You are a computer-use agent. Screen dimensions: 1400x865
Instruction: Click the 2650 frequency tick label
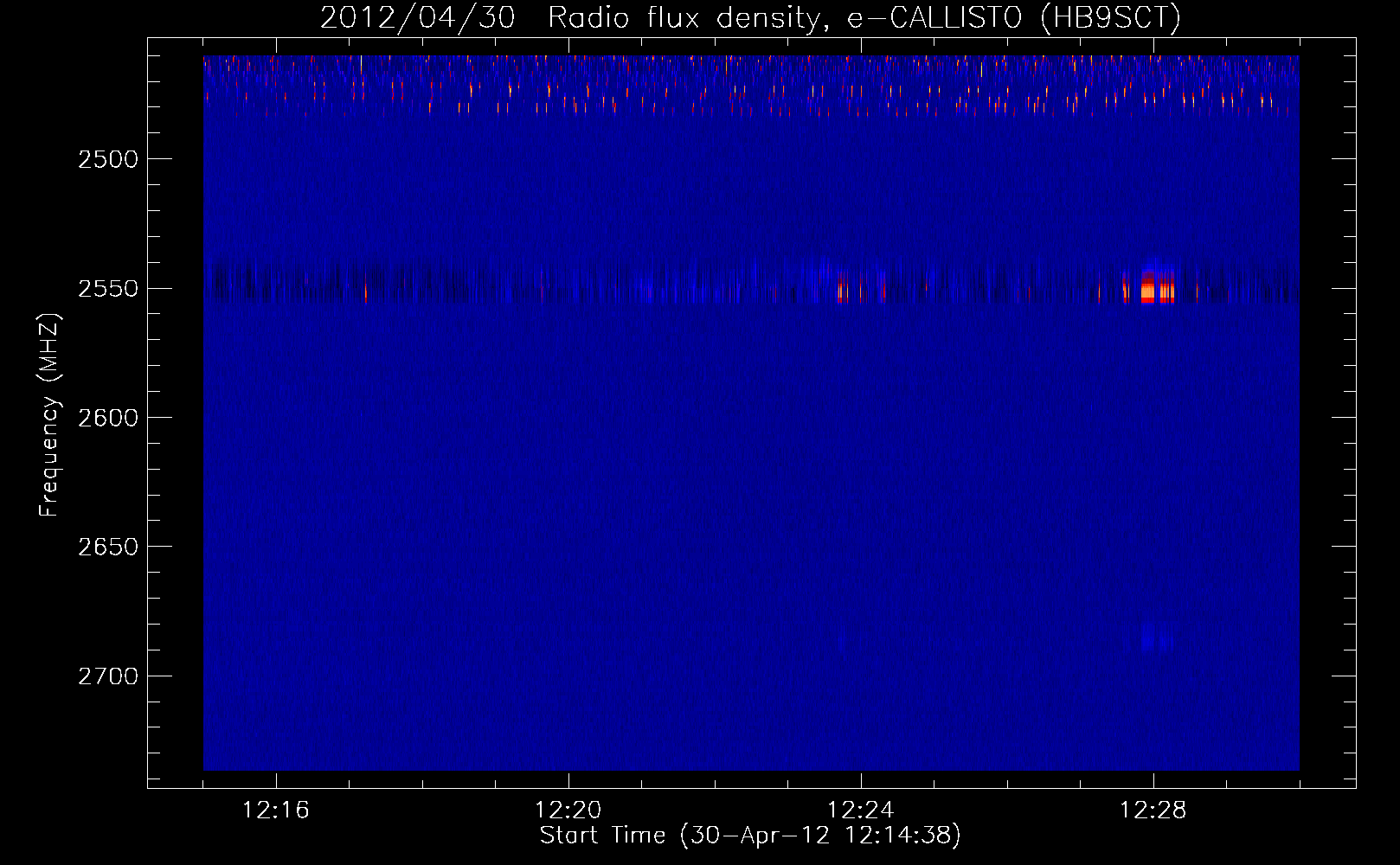point(108,547)
